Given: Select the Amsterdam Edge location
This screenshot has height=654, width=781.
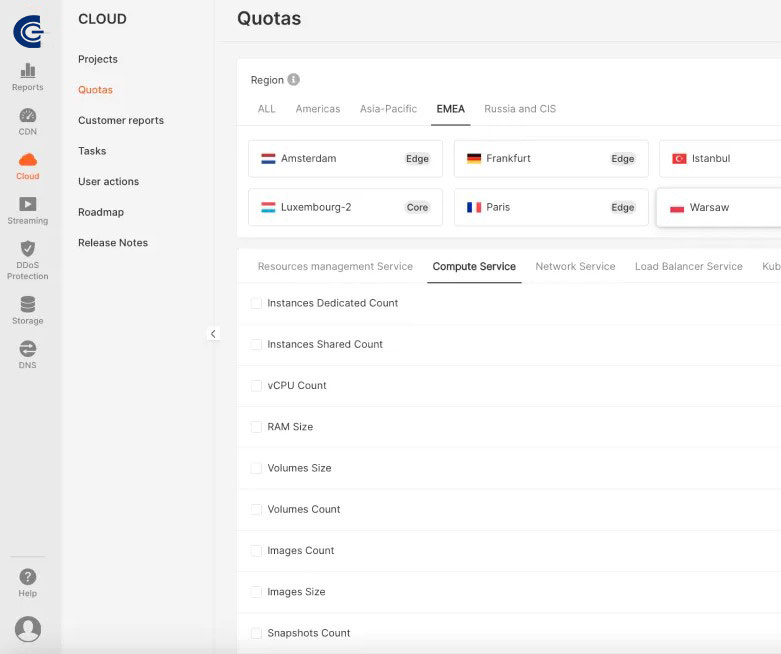Looking at the screenshot, I should pyautogui.click(x=345, y=159).
